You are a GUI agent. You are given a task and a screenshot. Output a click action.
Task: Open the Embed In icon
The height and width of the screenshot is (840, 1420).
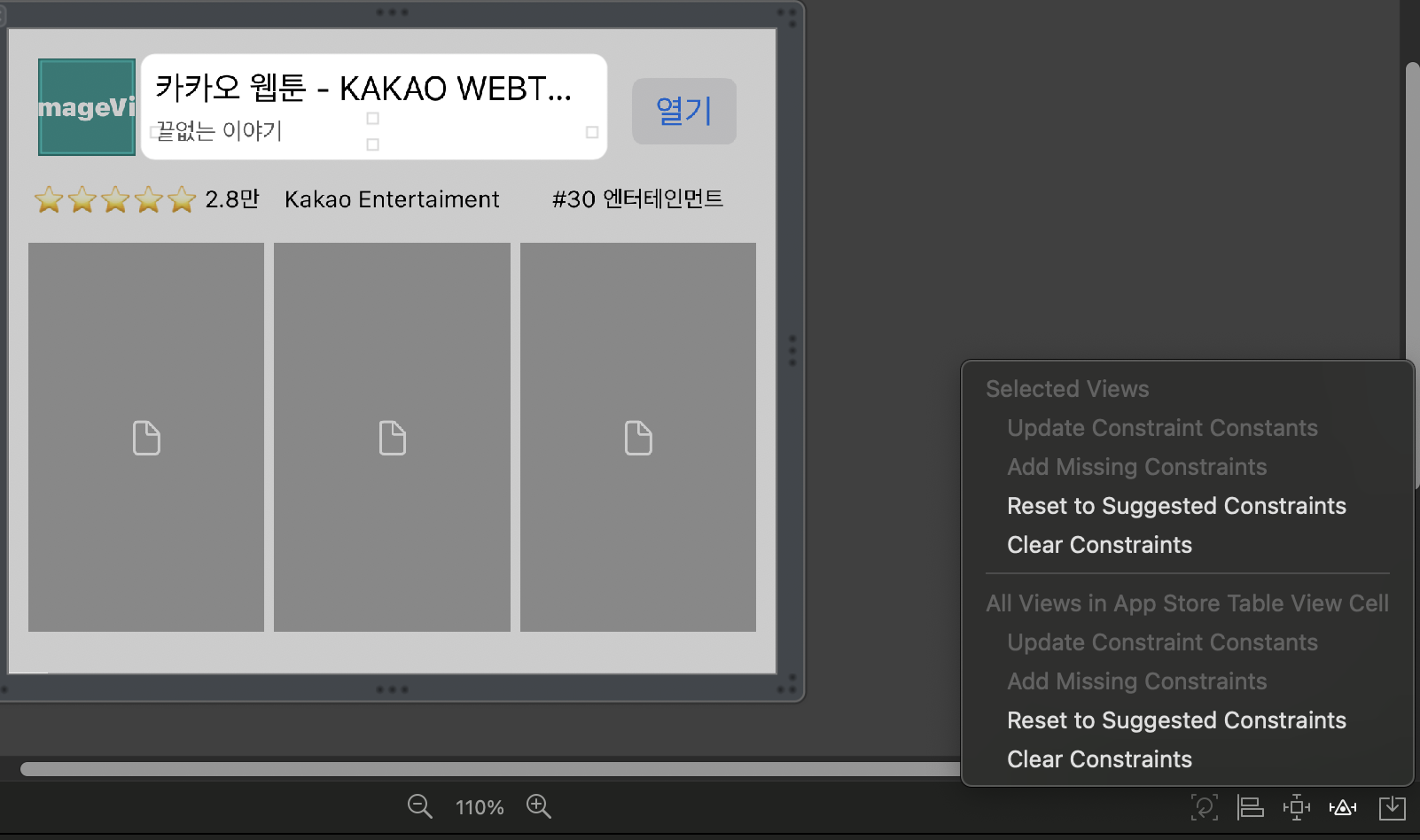pos(1392,807)
